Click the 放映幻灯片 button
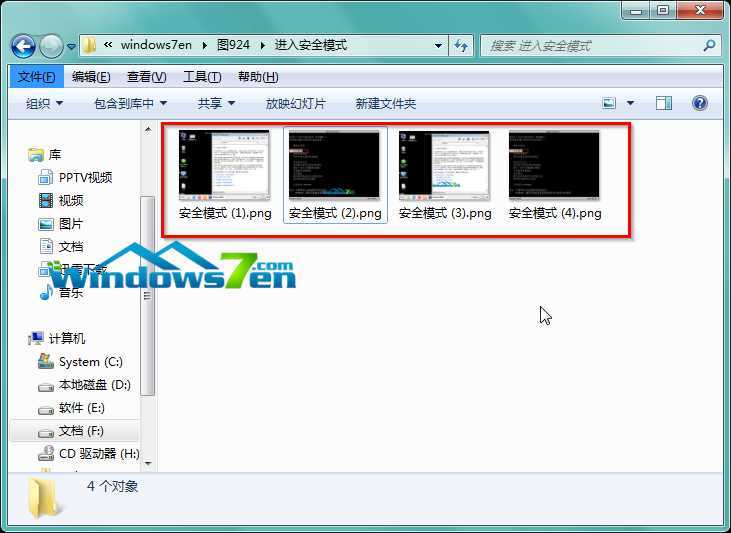This screenshot has height=533, width=731. (x=295, y=103)
